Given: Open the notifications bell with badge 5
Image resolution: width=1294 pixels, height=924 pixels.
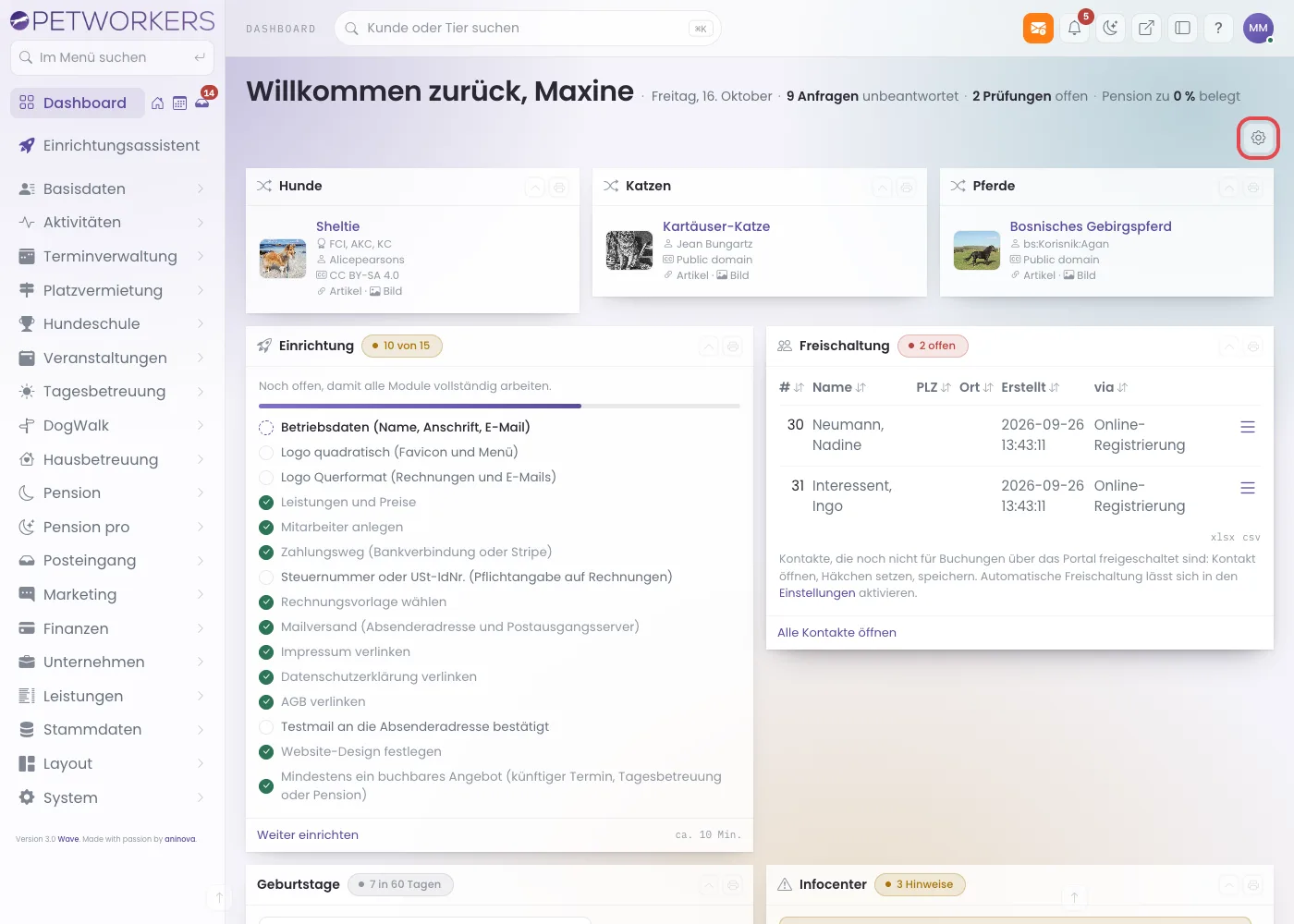Looking at the screenshot, I should pyautogui.click(x=1075, y=28).
